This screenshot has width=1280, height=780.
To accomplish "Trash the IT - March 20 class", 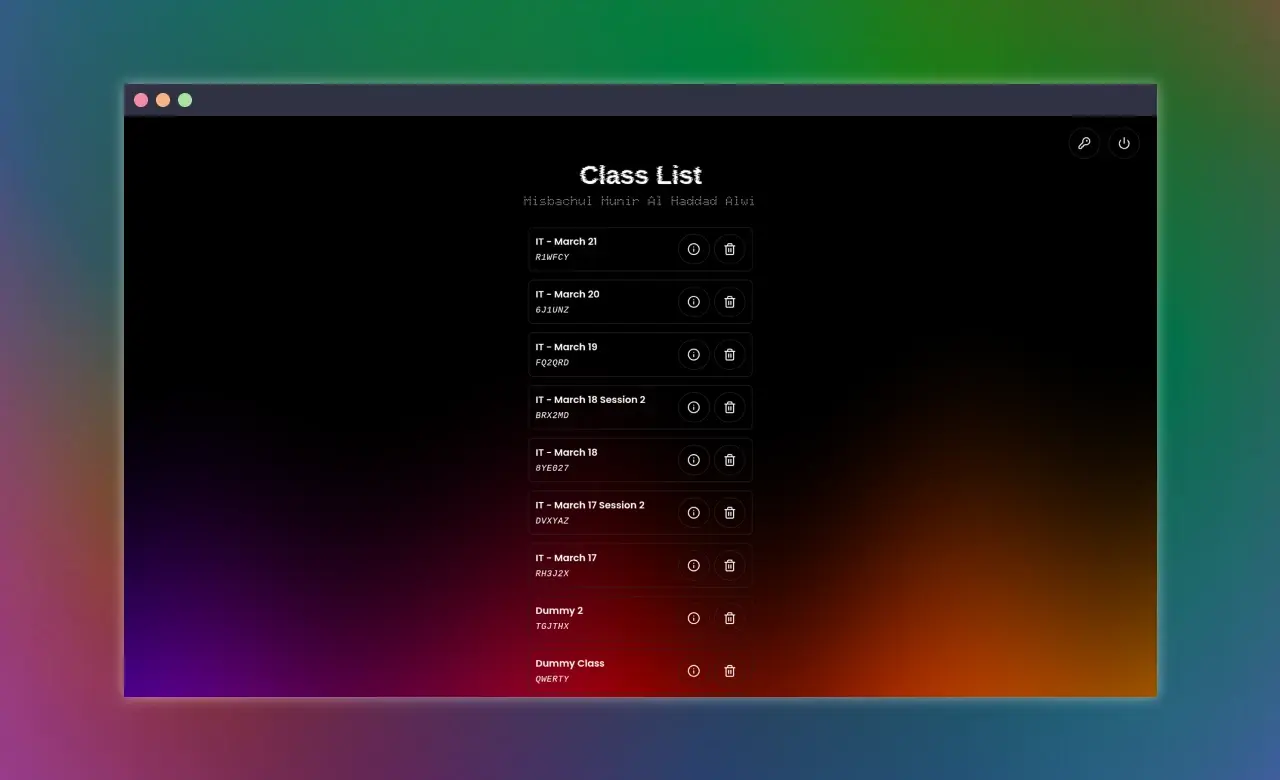I will [x=730, y=302].
